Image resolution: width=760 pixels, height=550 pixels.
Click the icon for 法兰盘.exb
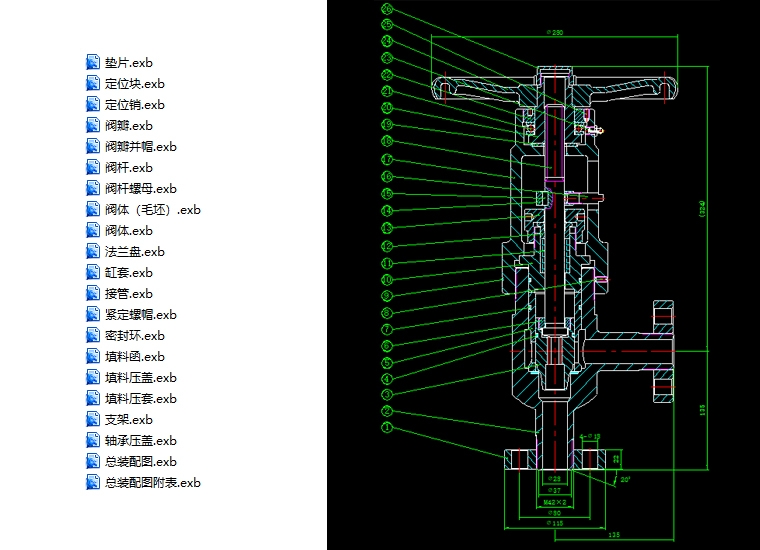click(x=93, y=252)
